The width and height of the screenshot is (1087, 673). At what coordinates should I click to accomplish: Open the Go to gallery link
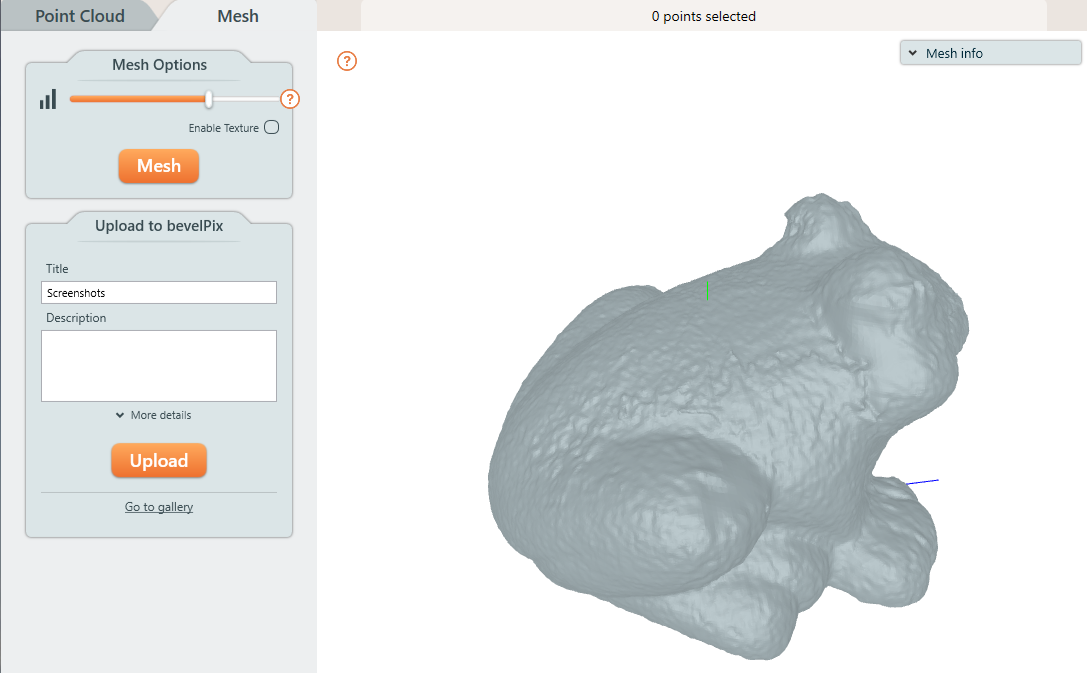coord(159,507)
